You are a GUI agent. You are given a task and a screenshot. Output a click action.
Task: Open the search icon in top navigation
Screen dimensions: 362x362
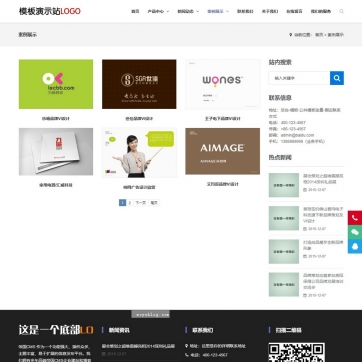(x=341, y=11)
